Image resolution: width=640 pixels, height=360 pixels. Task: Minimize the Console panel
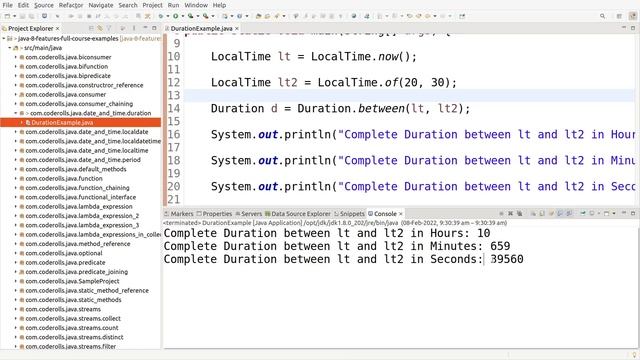624,213
